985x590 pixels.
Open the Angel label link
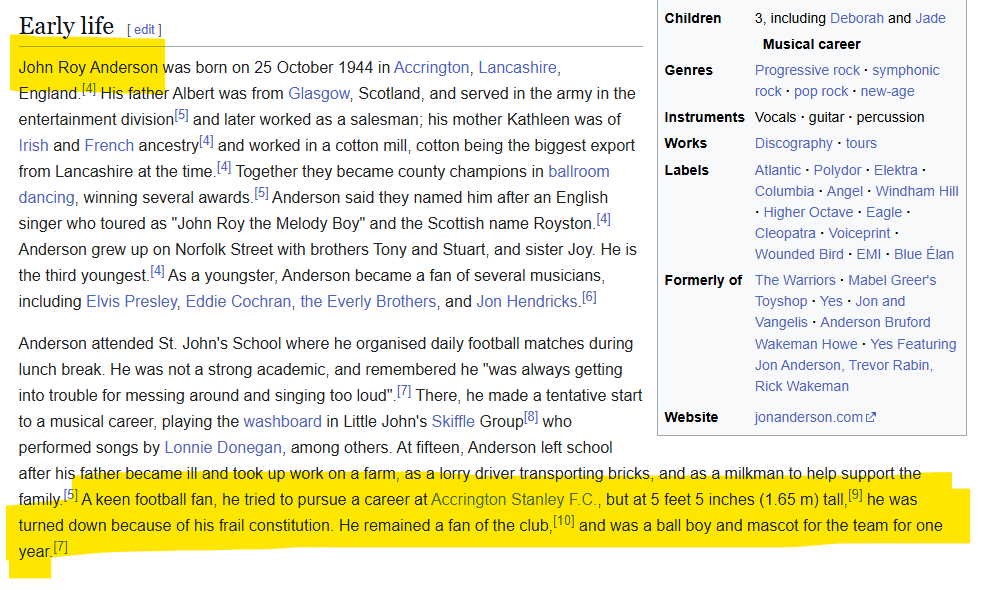coord(845,191)
